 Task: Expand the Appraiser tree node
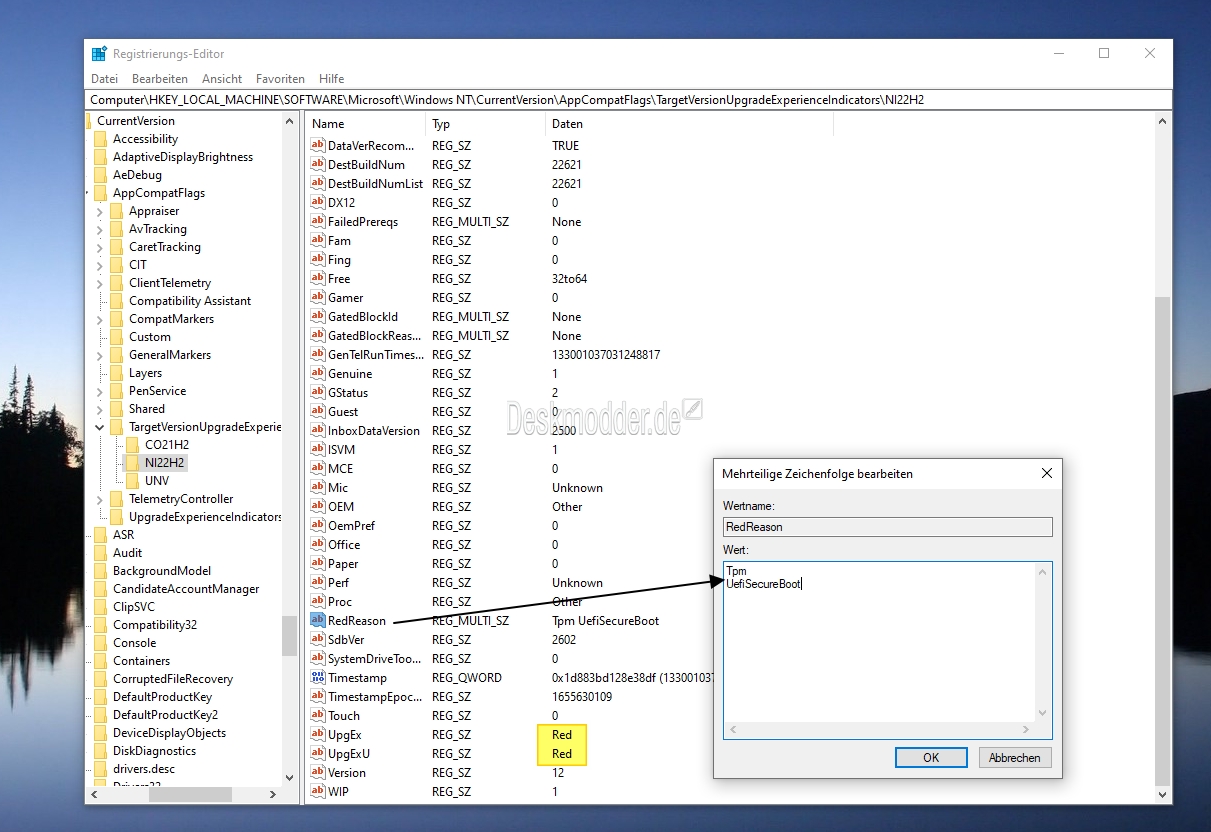(99, 211)
